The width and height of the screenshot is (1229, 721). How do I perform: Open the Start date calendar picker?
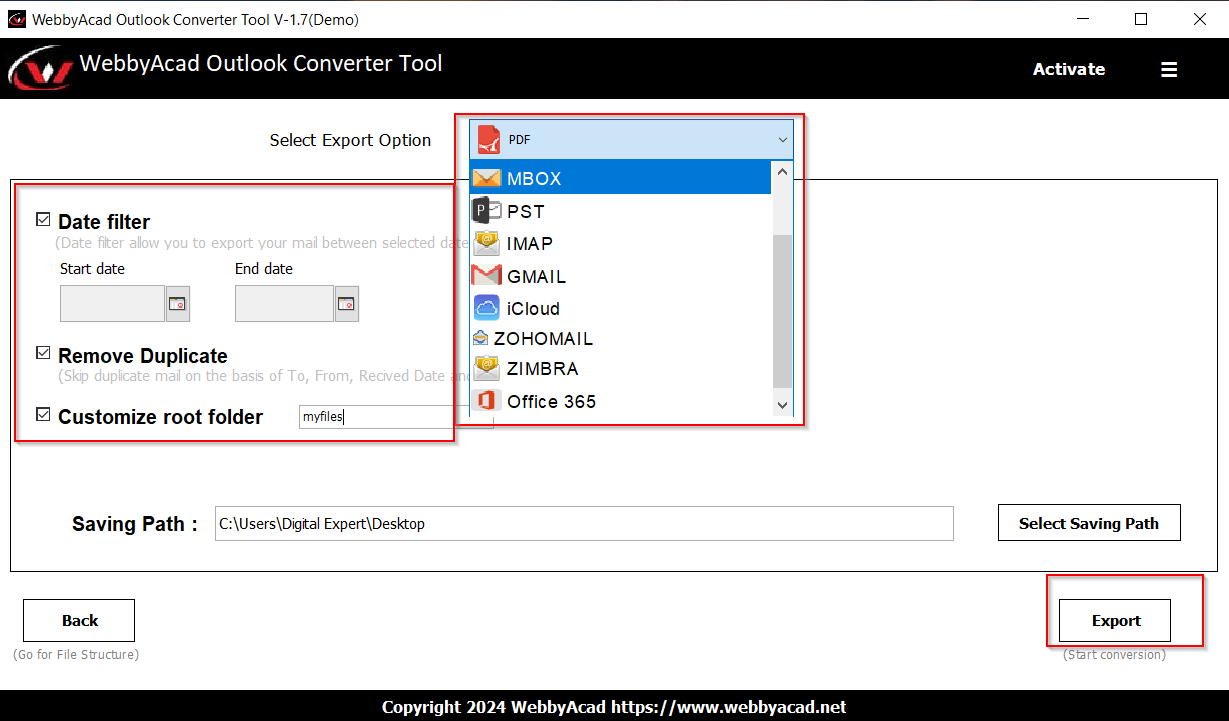(177, 303)
